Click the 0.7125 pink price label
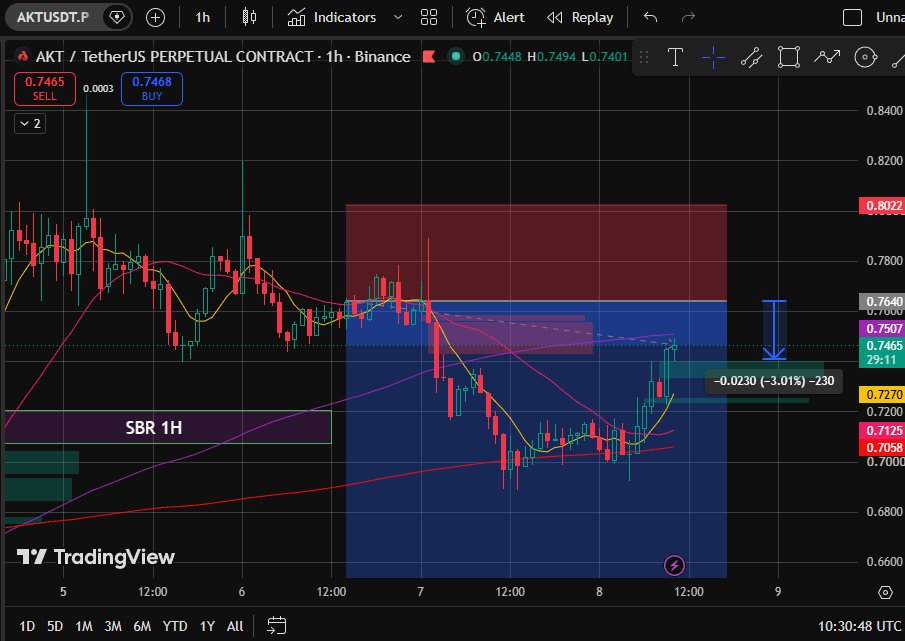Viewport: 905px width, 641px height. tap(882, 430)
